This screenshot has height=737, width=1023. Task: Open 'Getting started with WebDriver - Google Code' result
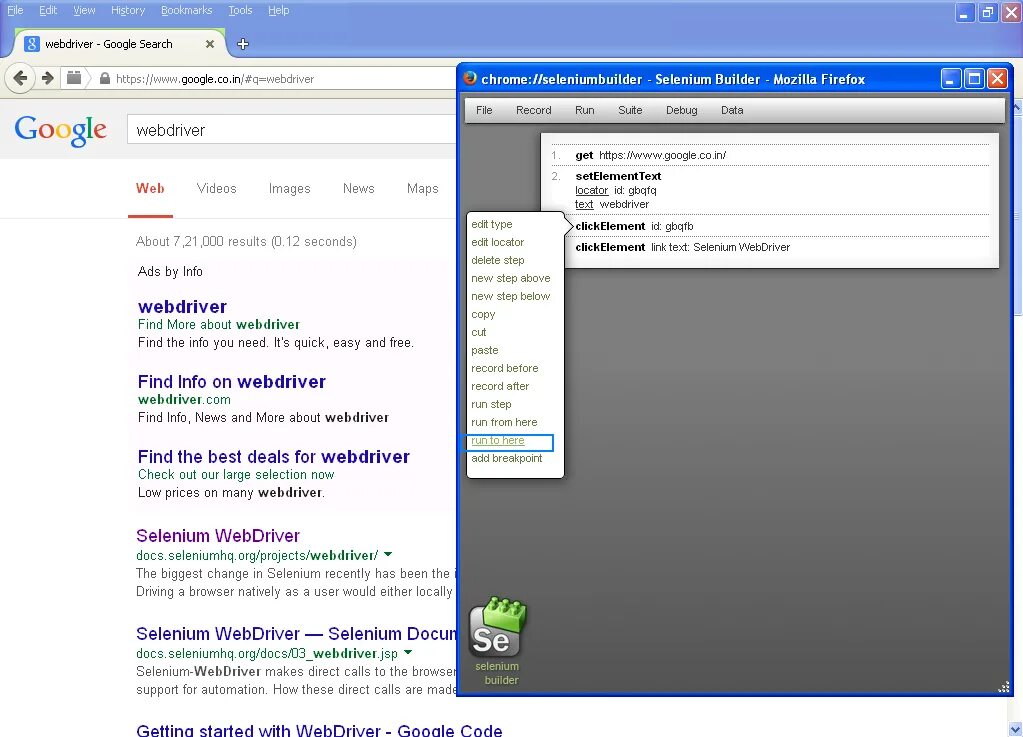tap(319, 729)
